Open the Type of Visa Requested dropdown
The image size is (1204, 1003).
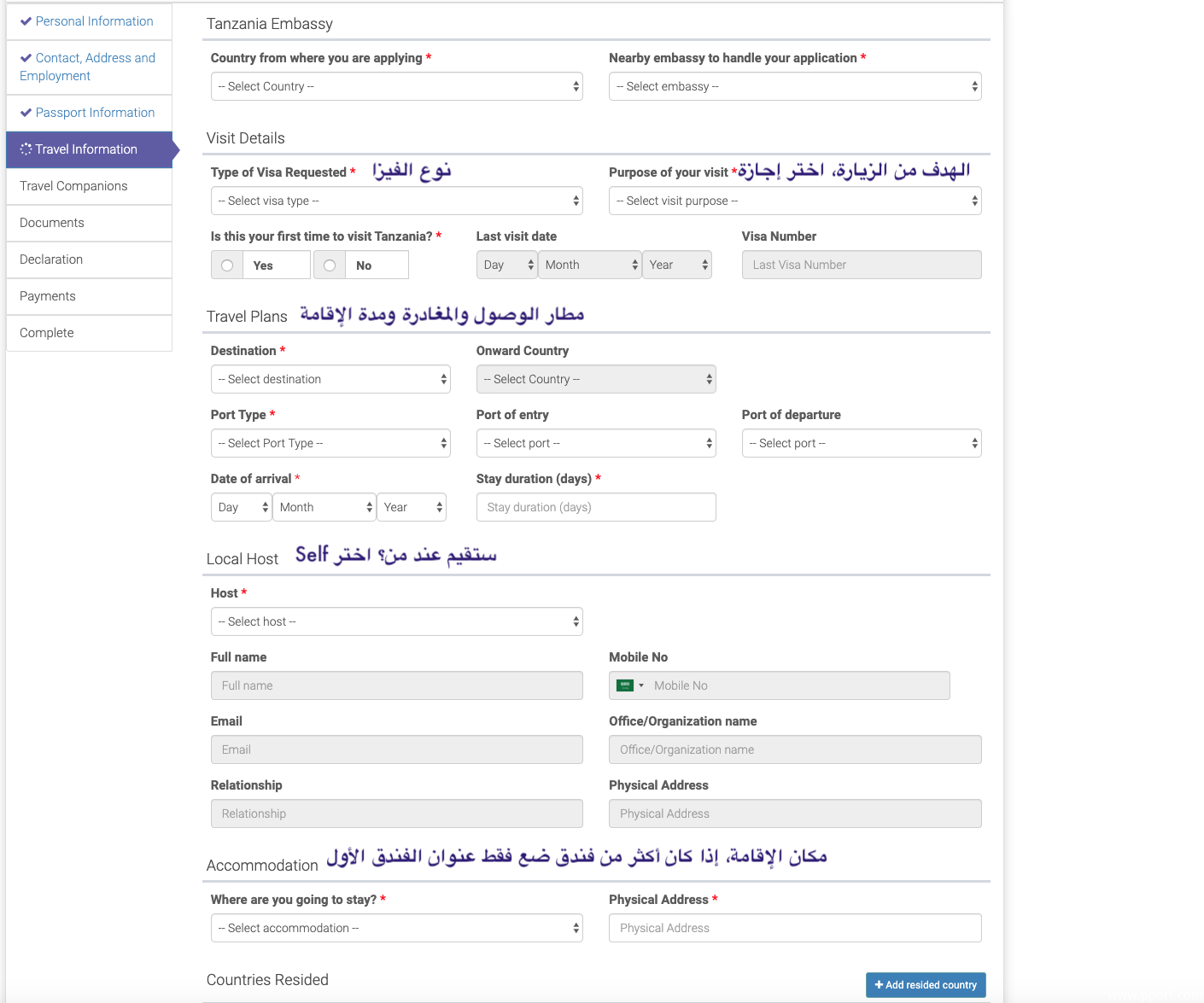pyautogui.click(x=396, y=201)
